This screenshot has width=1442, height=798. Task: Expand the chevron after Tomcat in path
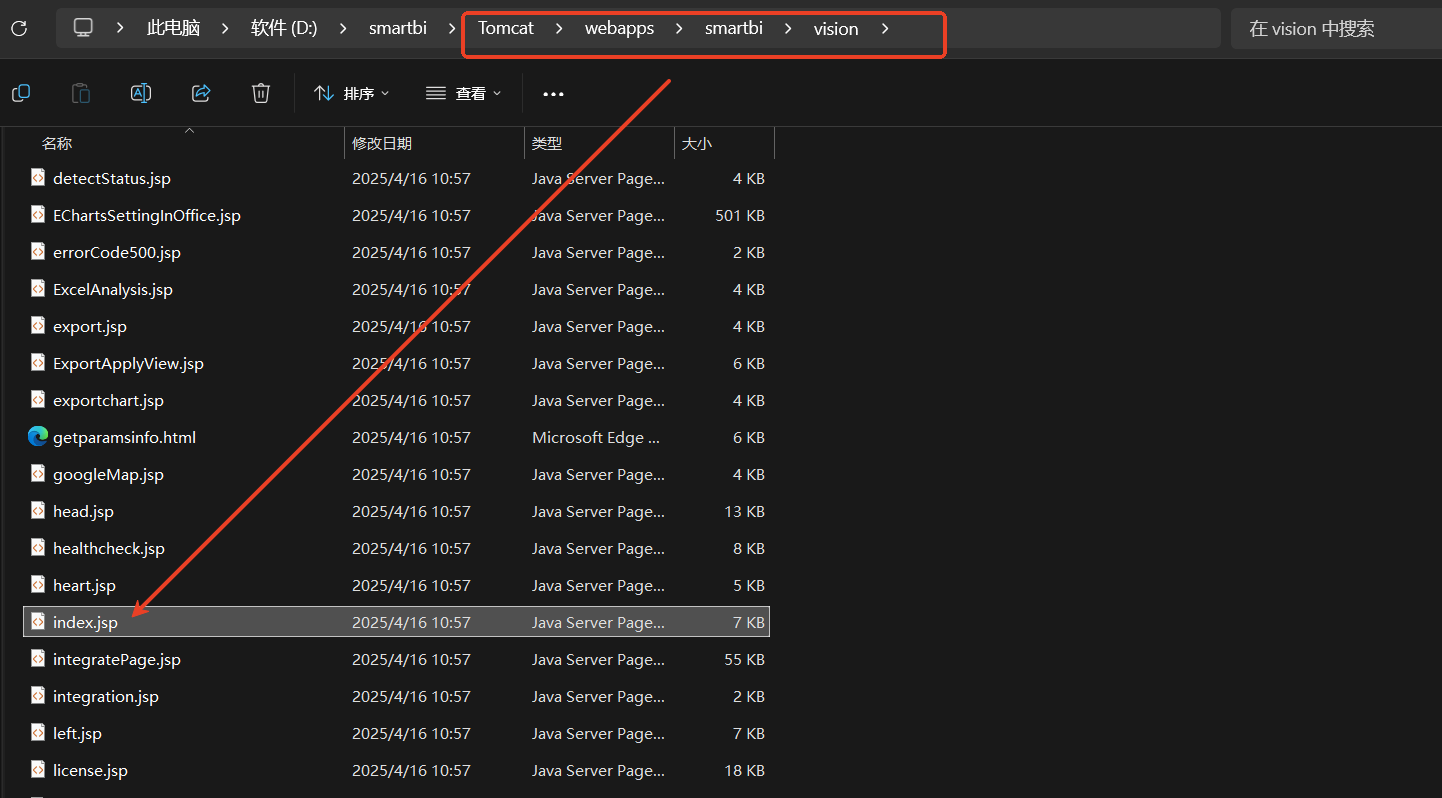click(560, 28)
